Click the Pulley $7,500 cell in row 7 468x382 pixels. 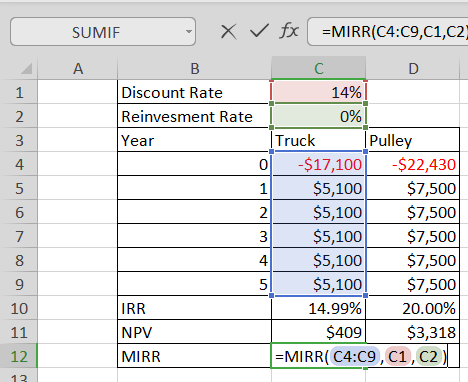(413, 236)
